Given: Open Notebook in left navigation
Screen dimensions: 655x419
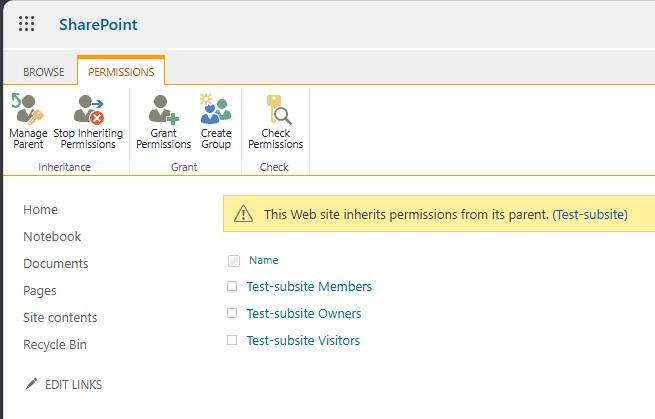Looking at the screenshot, I should (52, 236).
